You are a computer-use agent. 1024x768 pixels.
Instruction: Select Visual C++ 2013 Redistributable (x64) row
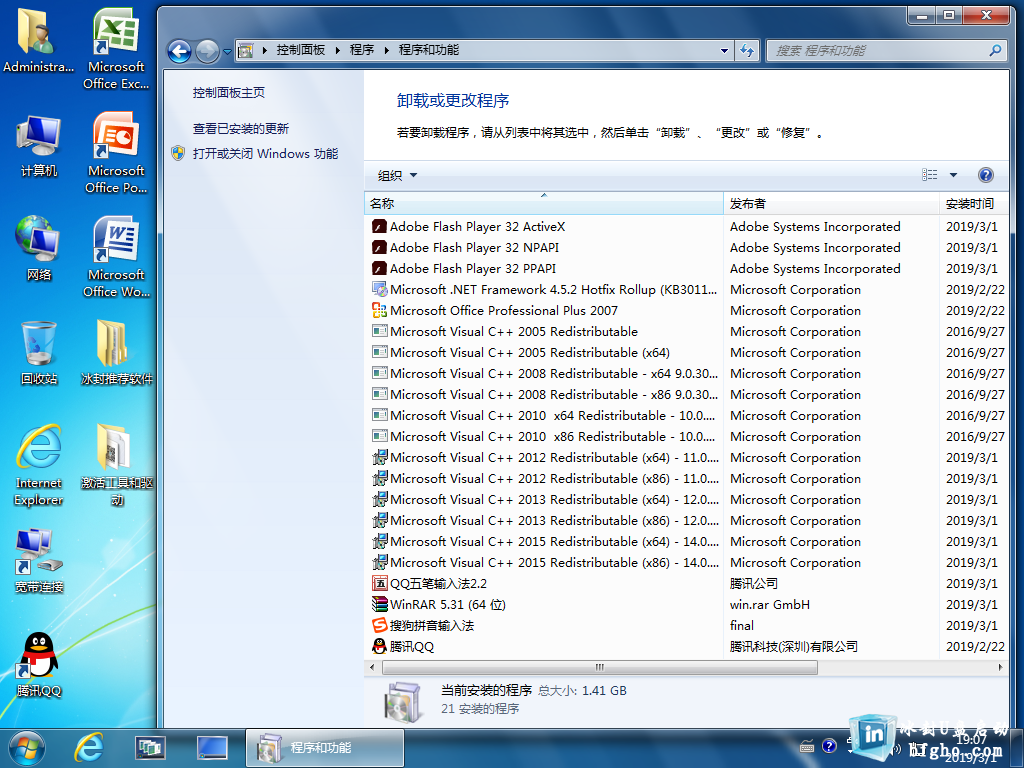pos(686,500)
